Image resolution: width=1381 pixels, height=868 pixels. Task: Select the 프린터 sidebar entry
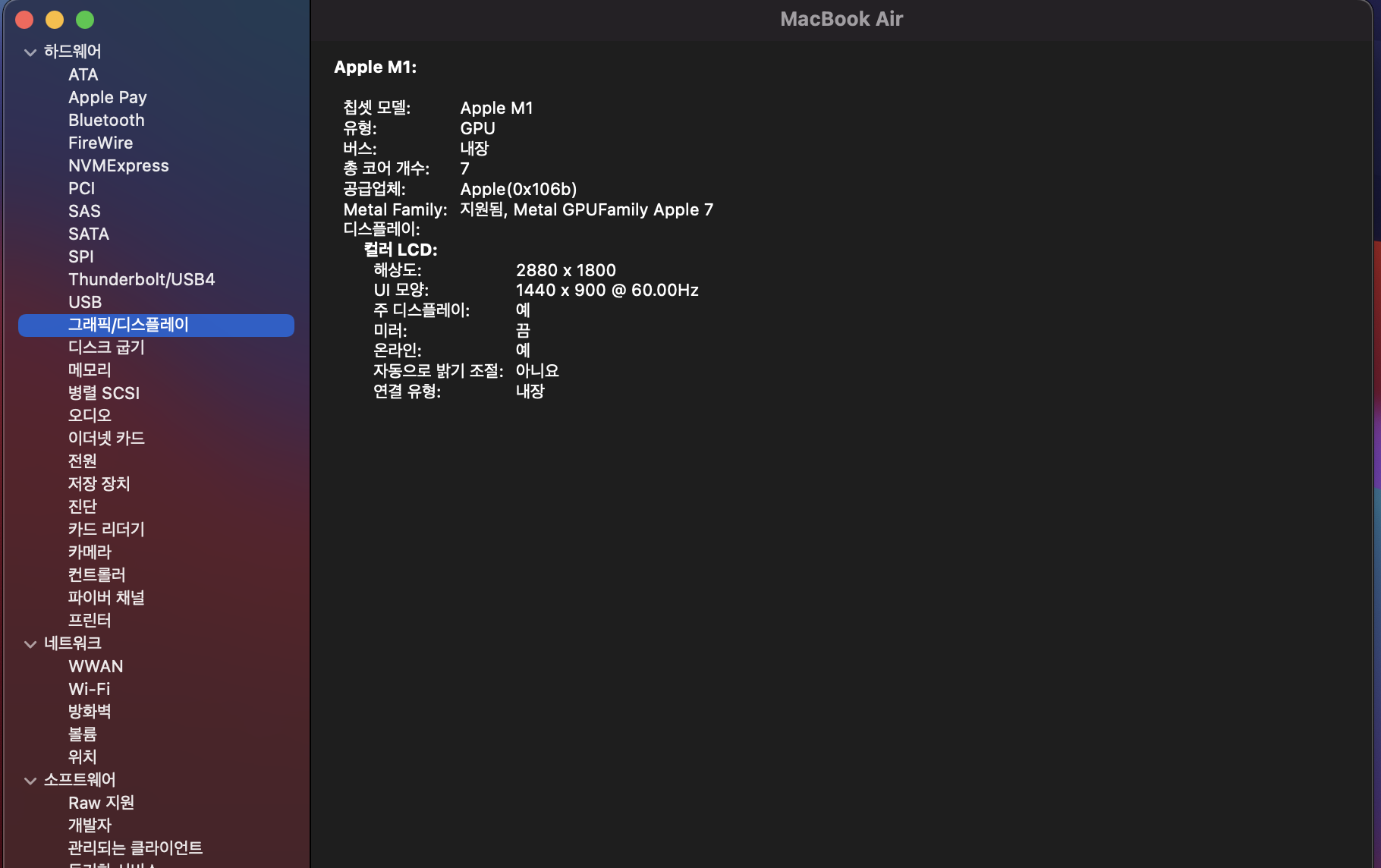pyautogui.click(x=90, y=621)
